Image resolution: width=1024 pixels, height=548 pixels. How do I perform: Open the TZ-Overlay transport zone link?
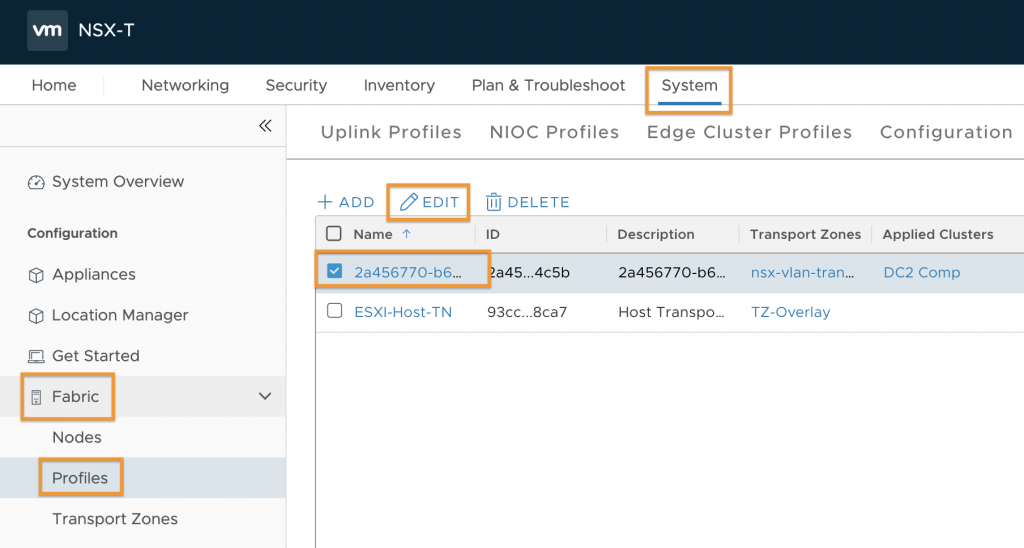click(x=790, y=312)
